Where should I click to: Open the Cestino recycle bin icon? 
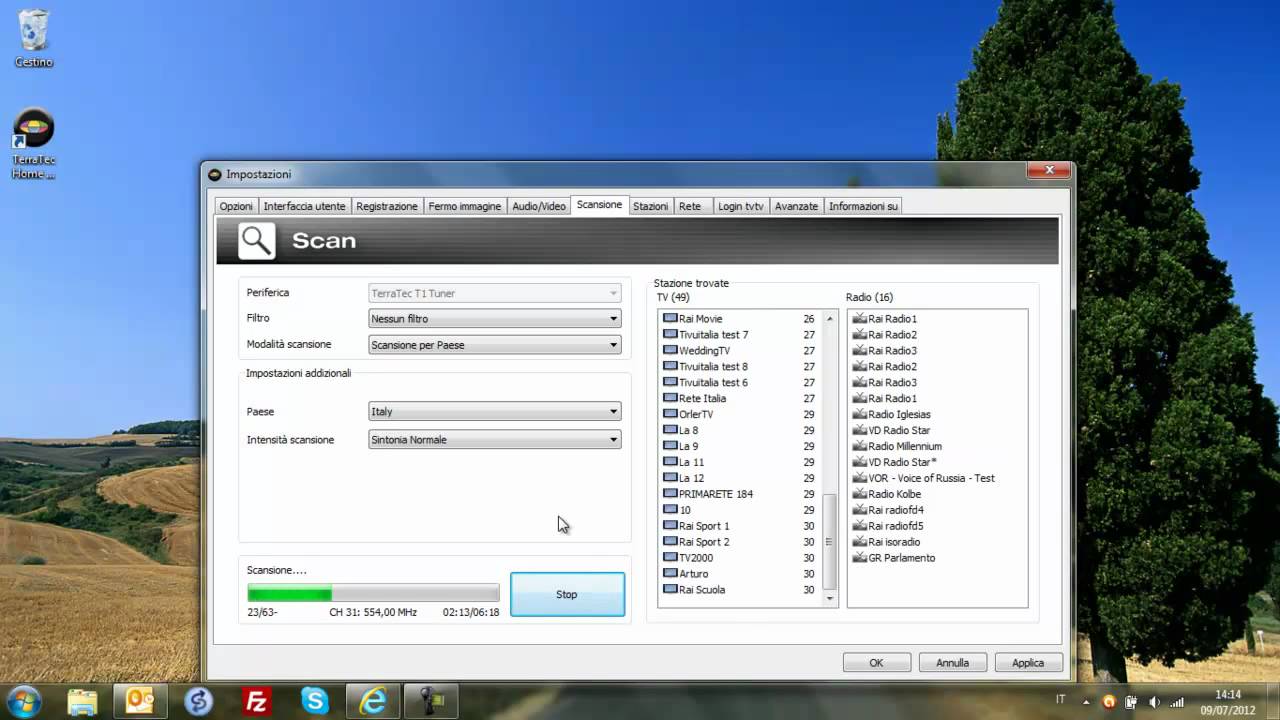[x=33, y=38]
